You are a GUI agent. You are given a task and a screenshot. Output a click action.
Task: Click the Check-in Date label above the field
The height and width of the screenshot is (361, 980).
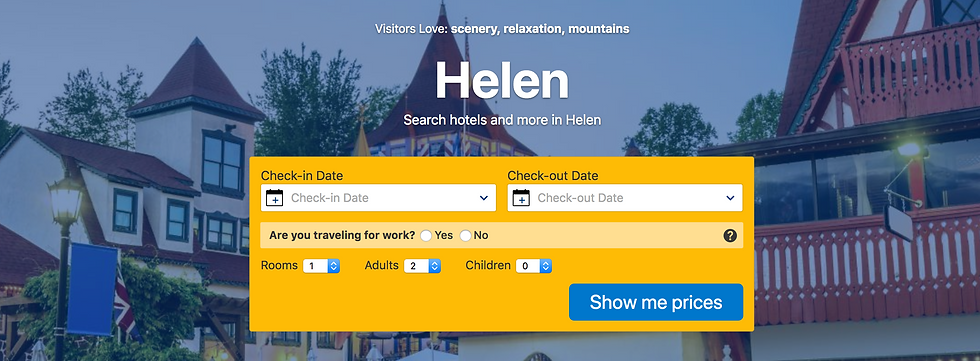coord(302,176)
